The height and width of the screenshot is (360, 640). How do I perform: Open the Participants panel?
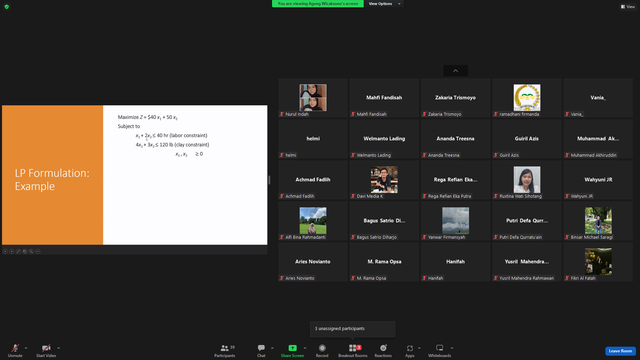[224, 350]
